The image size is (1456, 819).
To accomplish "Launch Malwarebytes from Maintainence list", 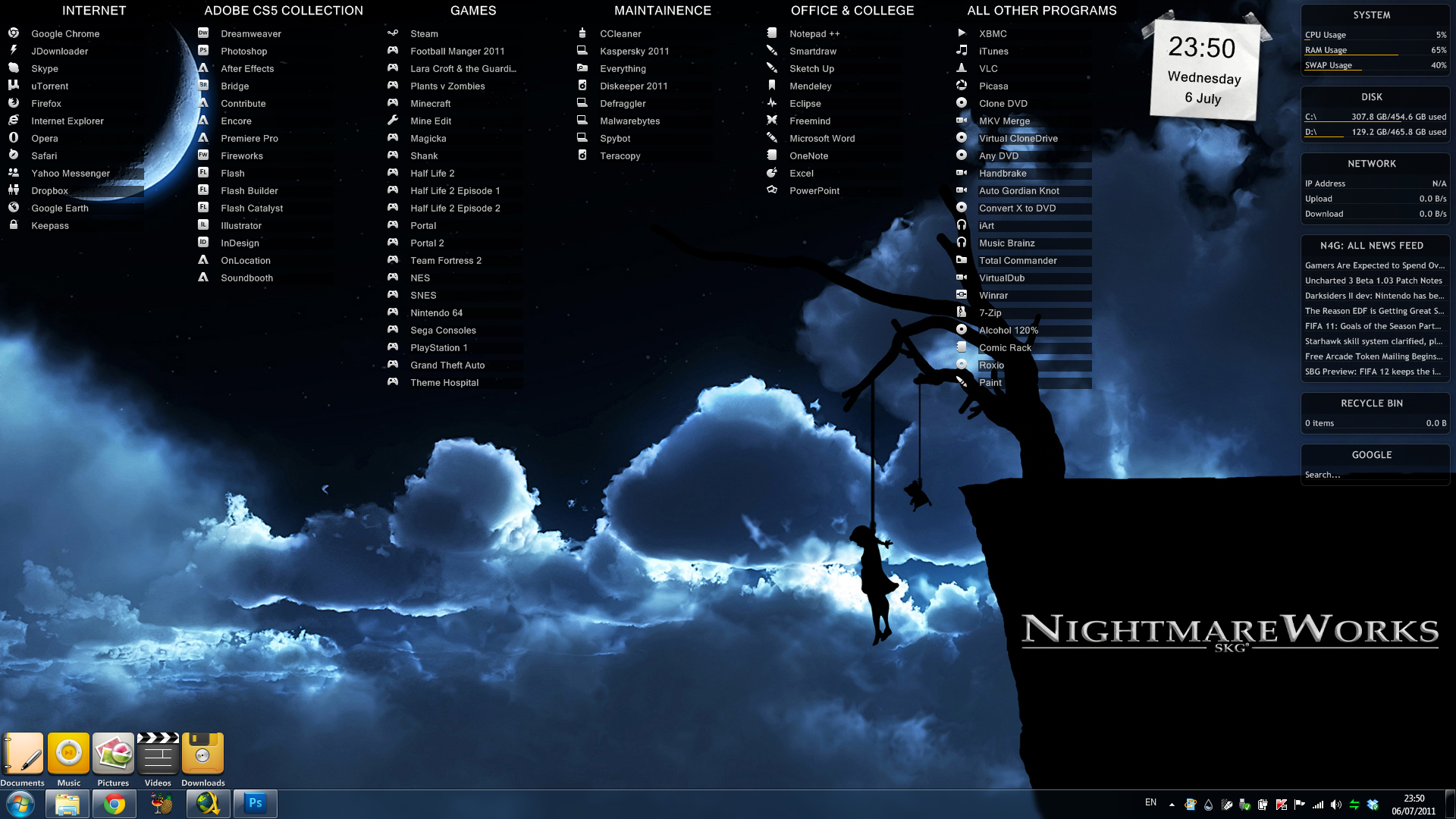I will 629,121.
